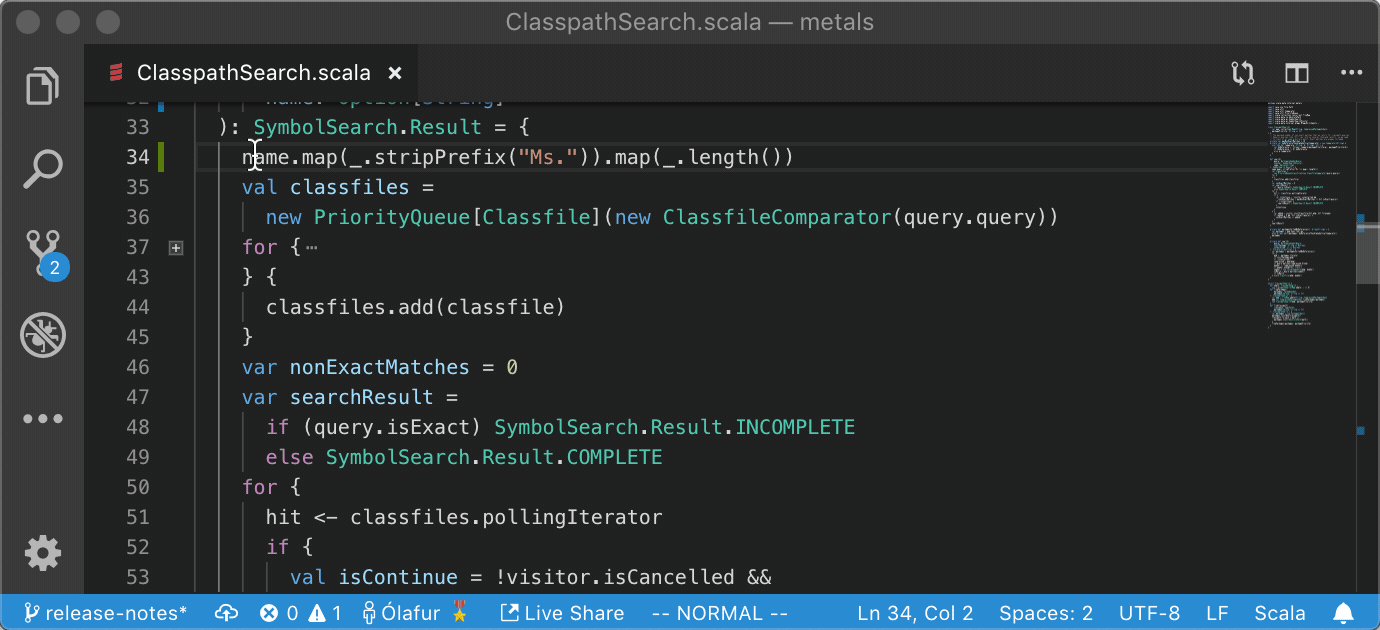The image size is (1380, 630).
Task: Click the minimap code overview
Action: (x=1309, y=215)
